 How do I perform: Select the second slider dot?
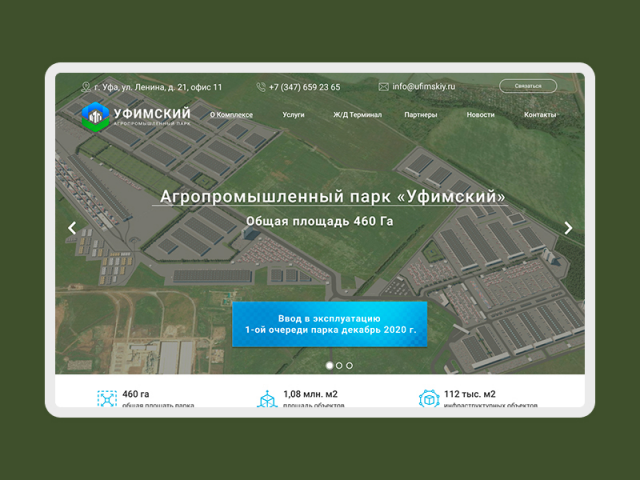pyautogui.click(x=339, y=365)
